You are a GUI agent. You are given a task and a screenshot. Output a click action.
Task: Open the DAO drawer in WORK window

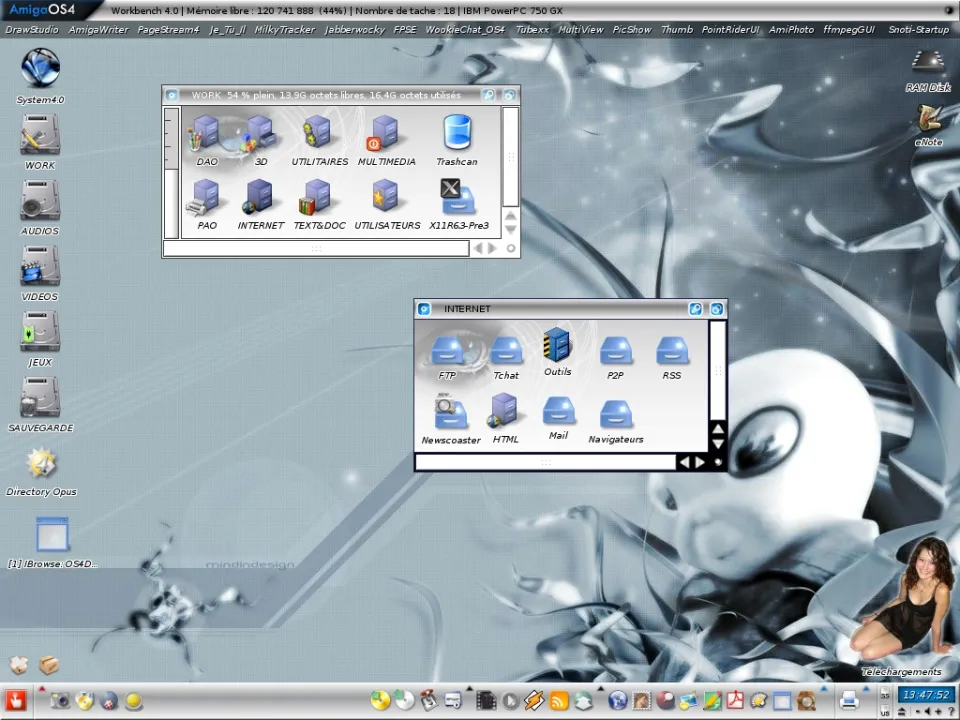(x=206, y=135)
